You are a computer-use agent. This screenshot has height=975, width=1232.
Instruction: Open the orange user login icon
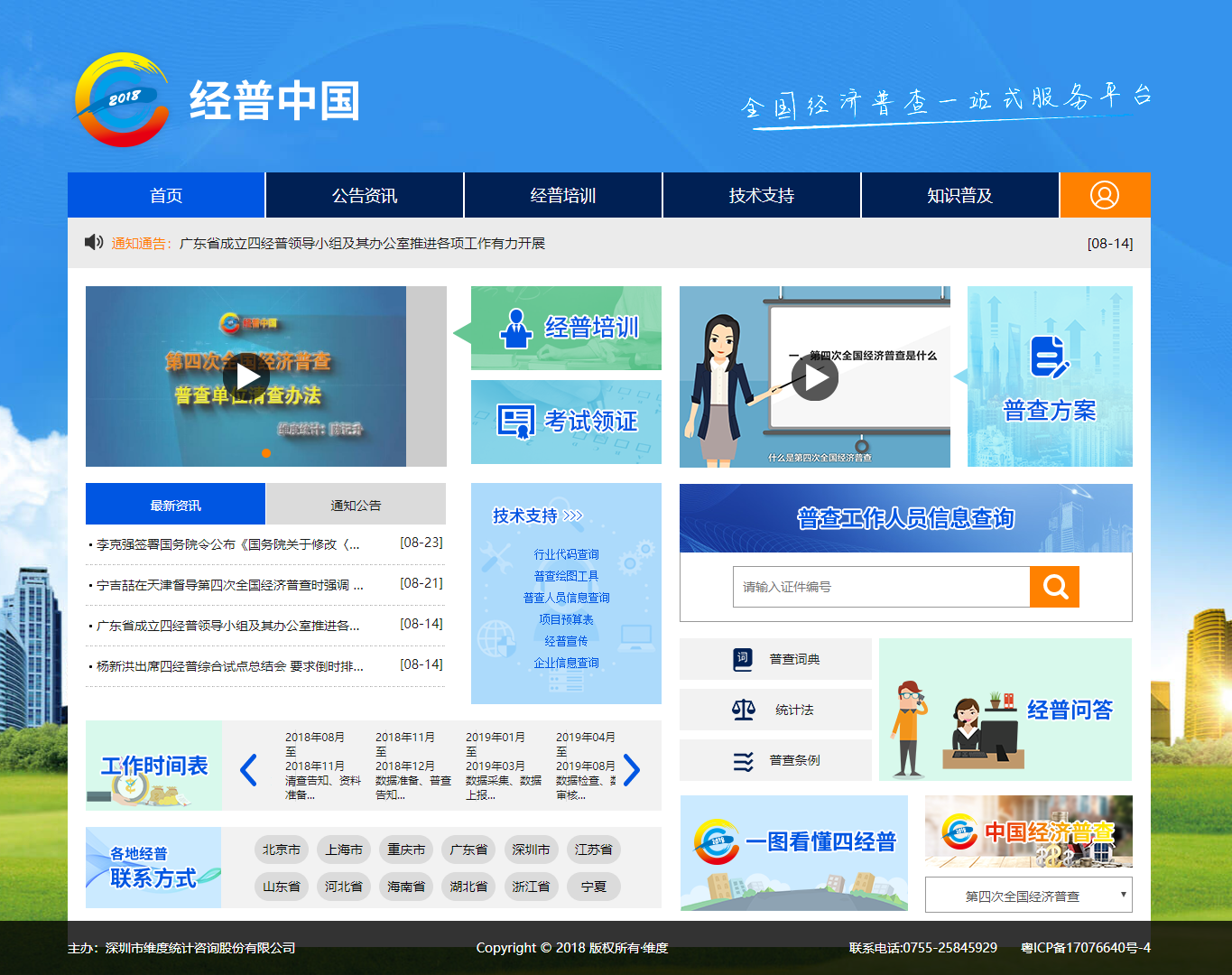point(1105,195)
